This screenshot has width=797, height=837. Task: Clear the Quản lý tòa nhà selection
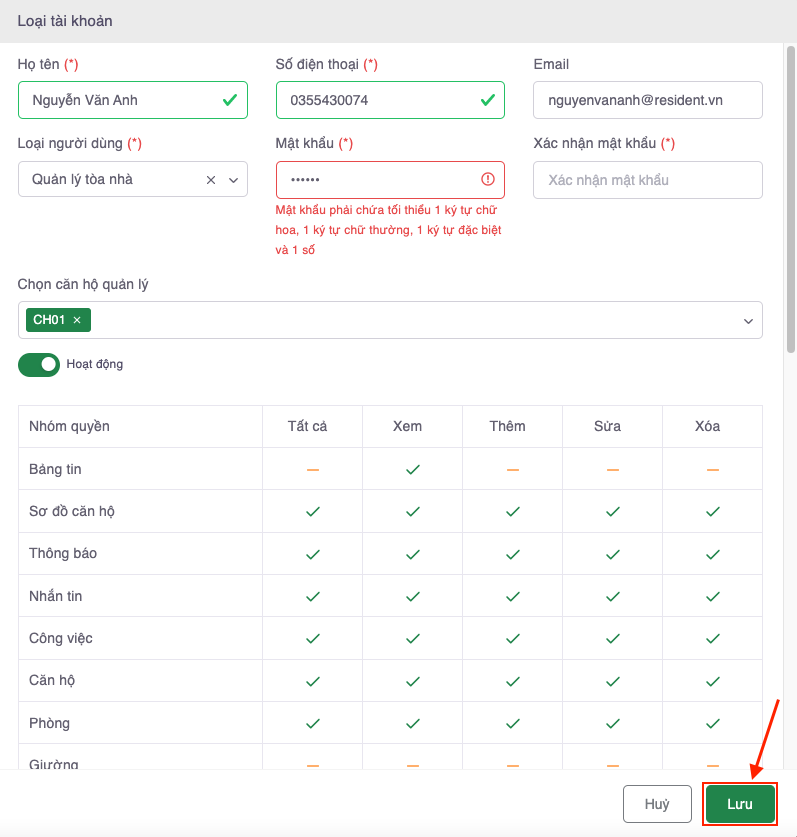[211, 180]
